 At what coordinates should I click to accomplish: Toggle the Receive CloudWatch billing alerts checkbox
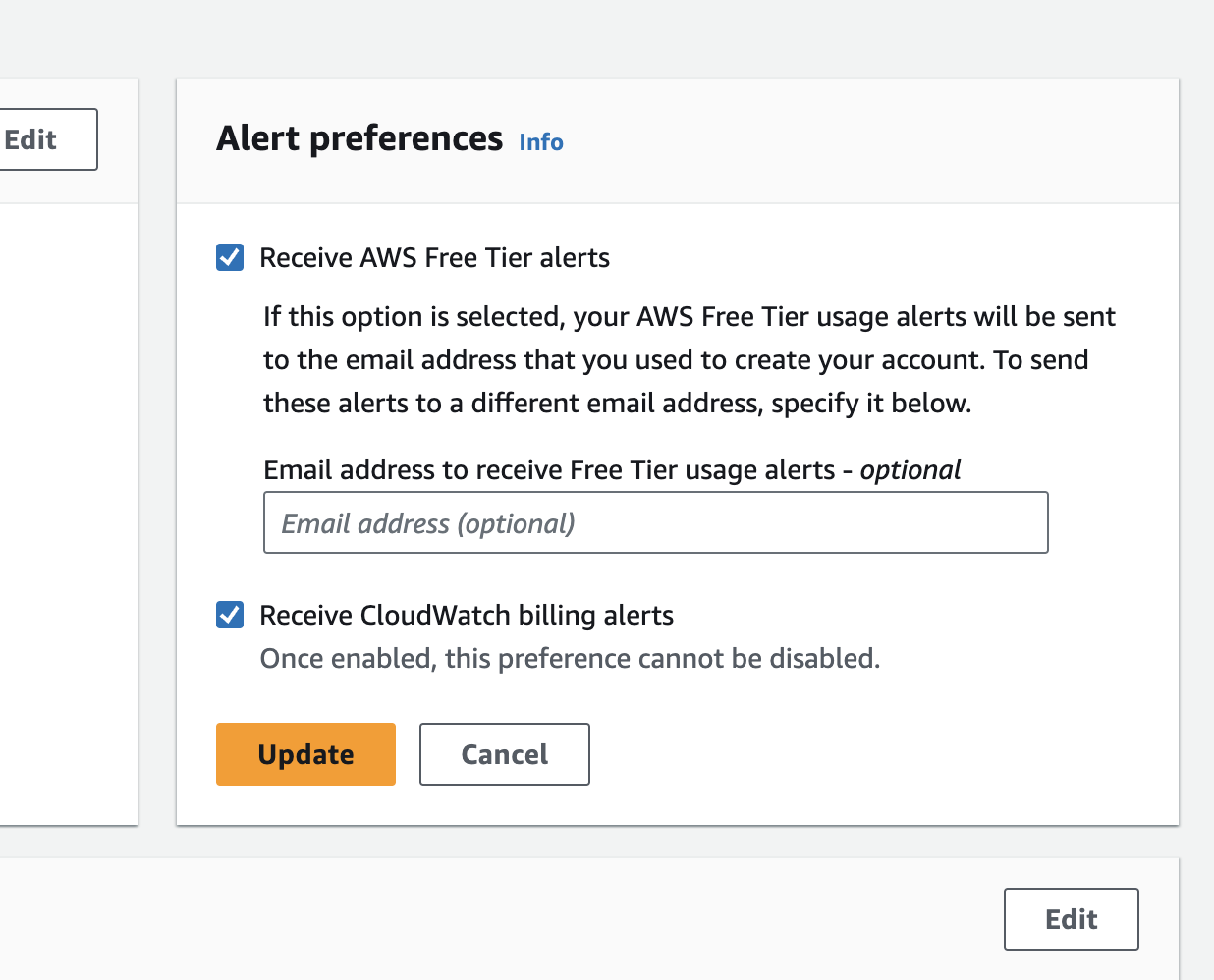coord(230,616)
